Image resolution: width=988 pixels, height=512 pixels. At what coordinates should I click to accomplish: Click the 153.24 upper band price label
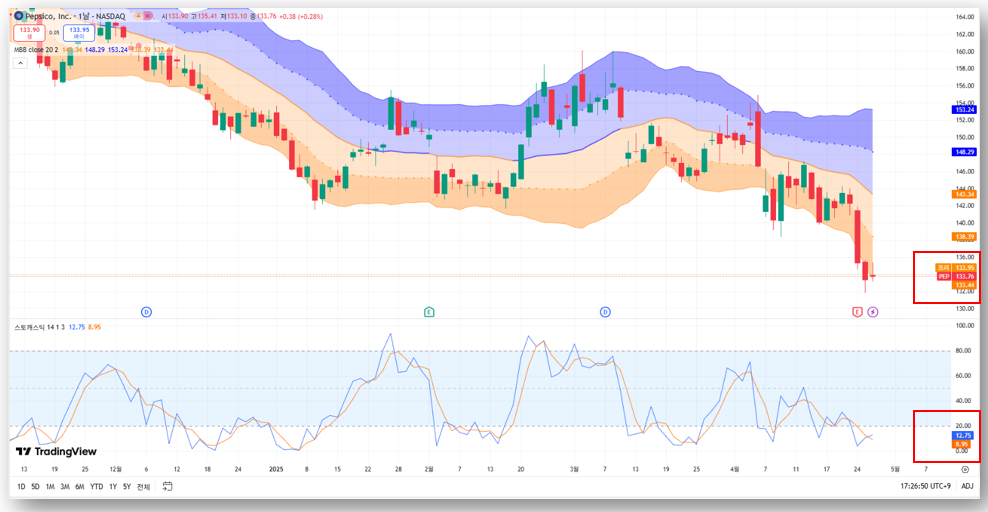point(964,110)
